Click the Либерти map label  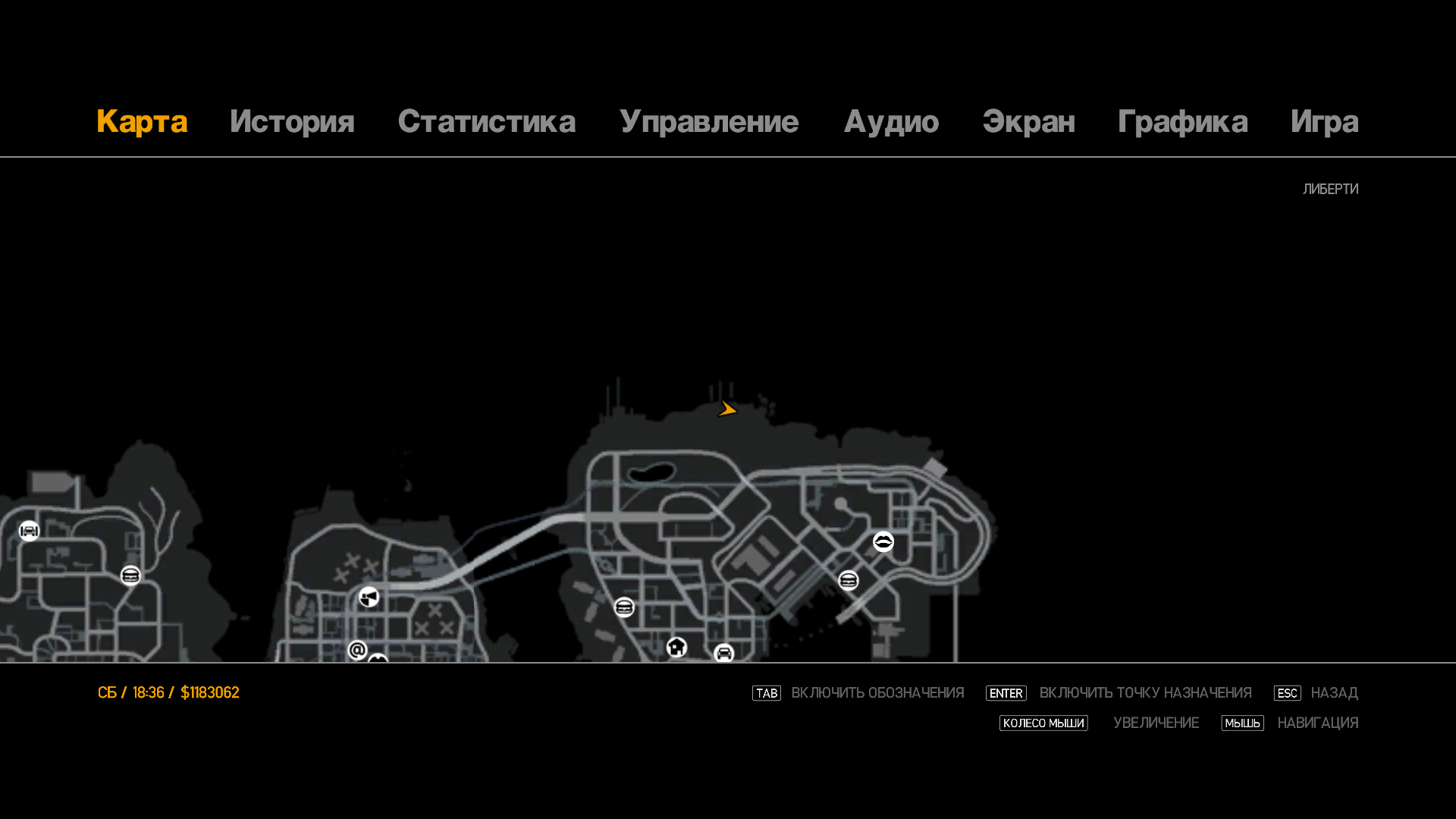pyautogui.click(x=1330, y=189)
